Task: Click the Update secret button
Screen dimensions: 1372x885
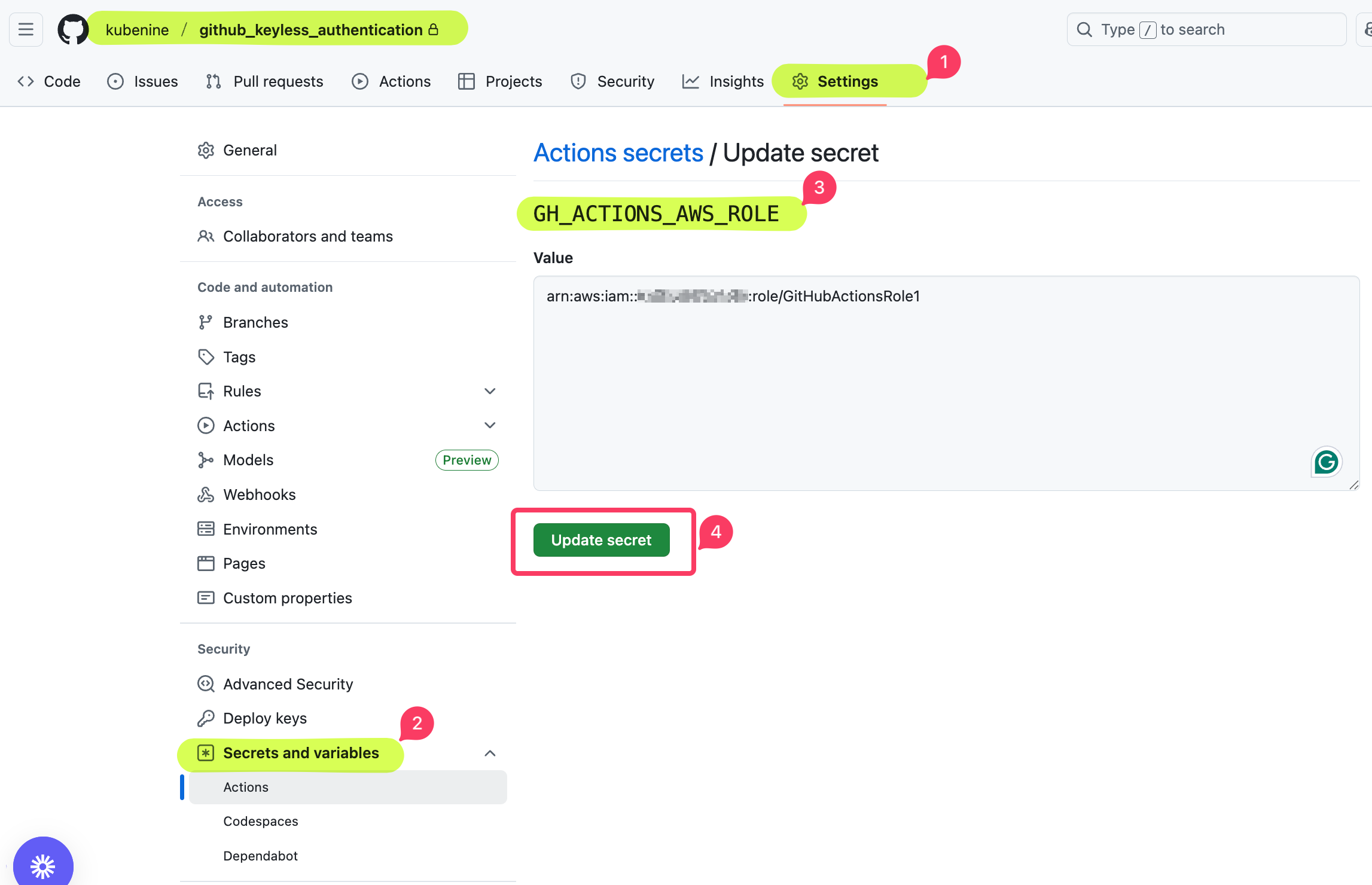Action: click(x=600, y=540)
